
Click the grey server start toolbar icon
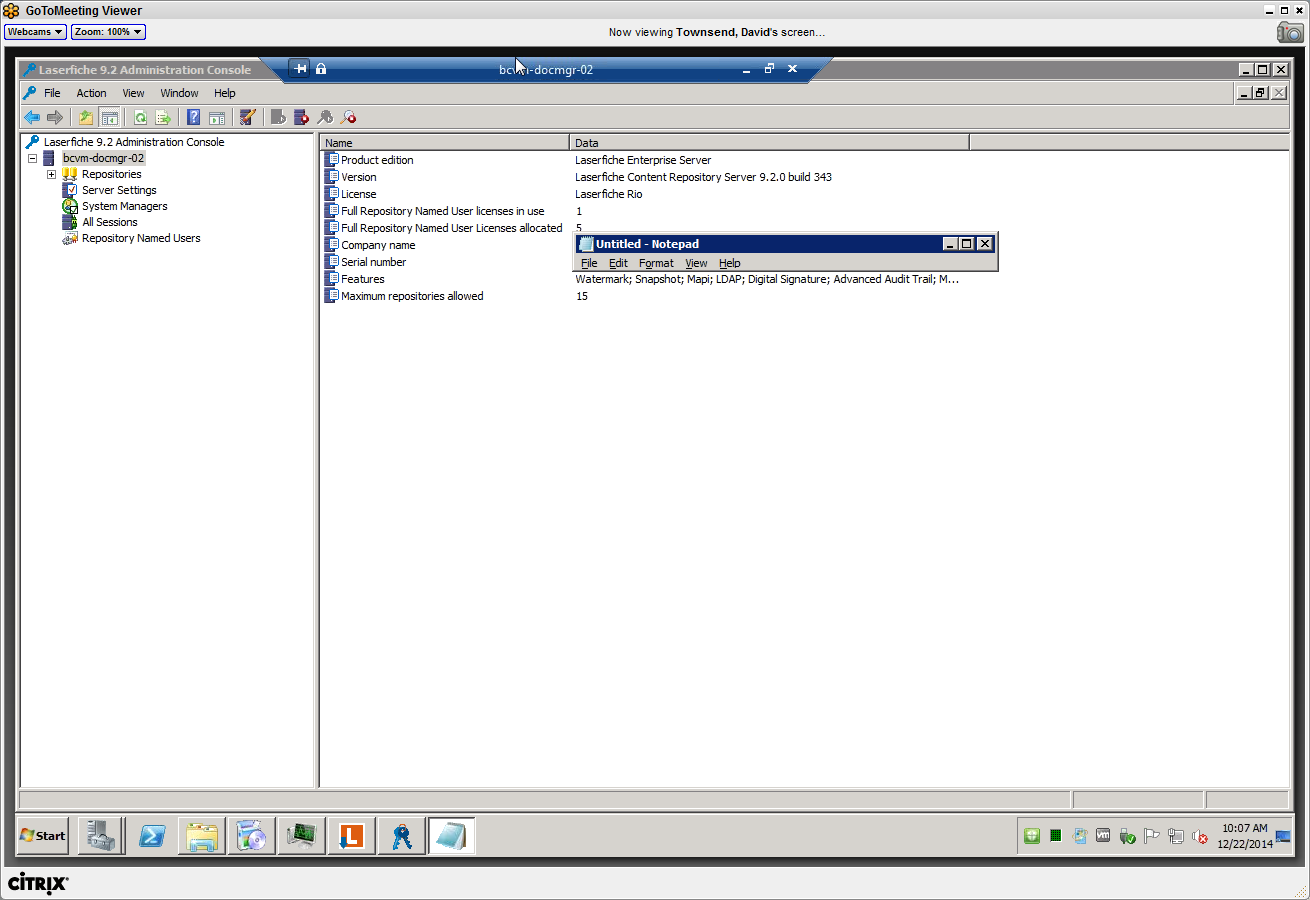pyautogui.click(x=279, y=117)
